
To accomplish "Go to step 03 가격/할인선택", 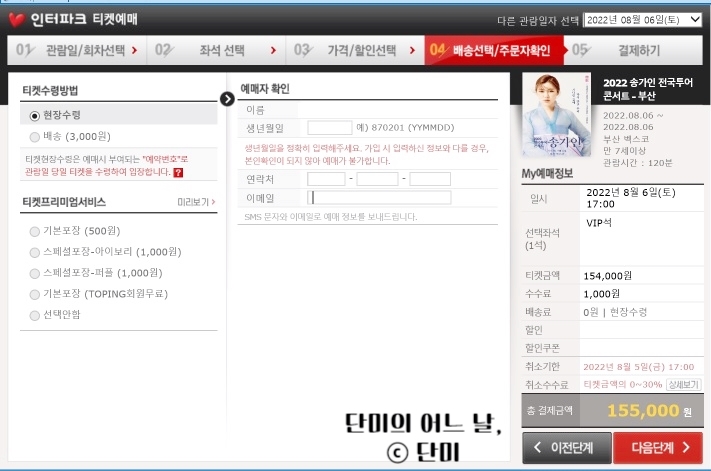I will coord(355,50).
